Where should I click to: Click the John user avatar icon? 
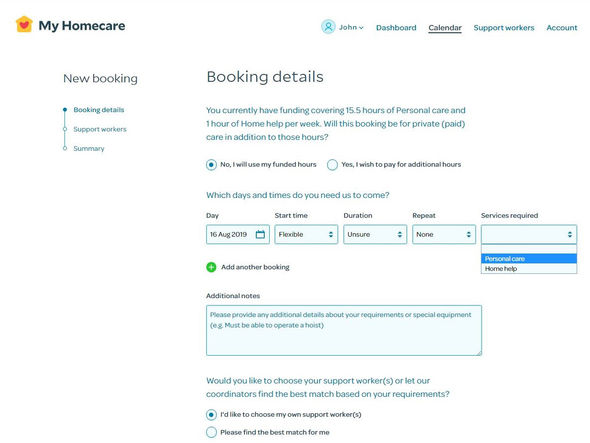pyautogui.click(x=328, y=27)
